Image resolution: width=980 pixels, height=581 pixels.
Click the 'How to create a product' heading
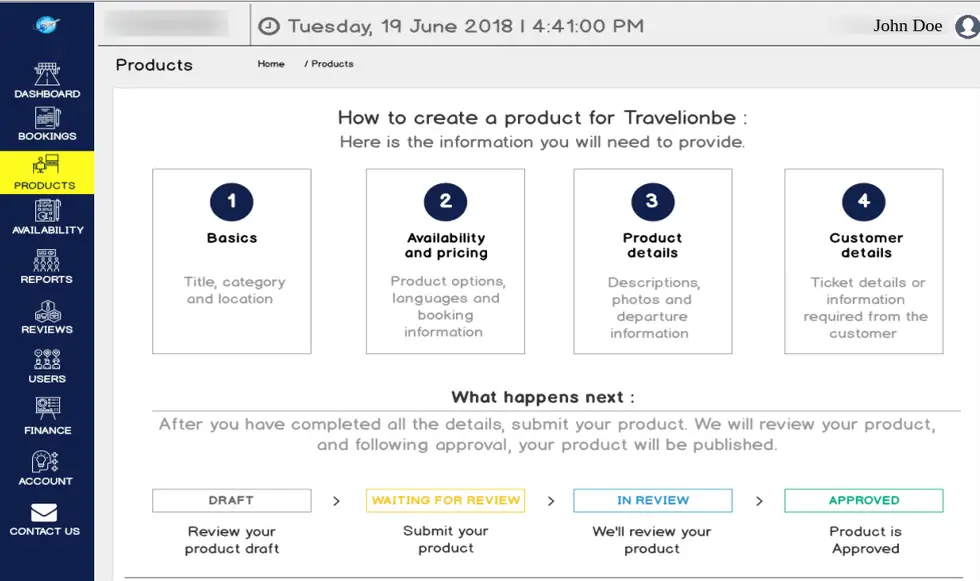(x=542, y=117)
